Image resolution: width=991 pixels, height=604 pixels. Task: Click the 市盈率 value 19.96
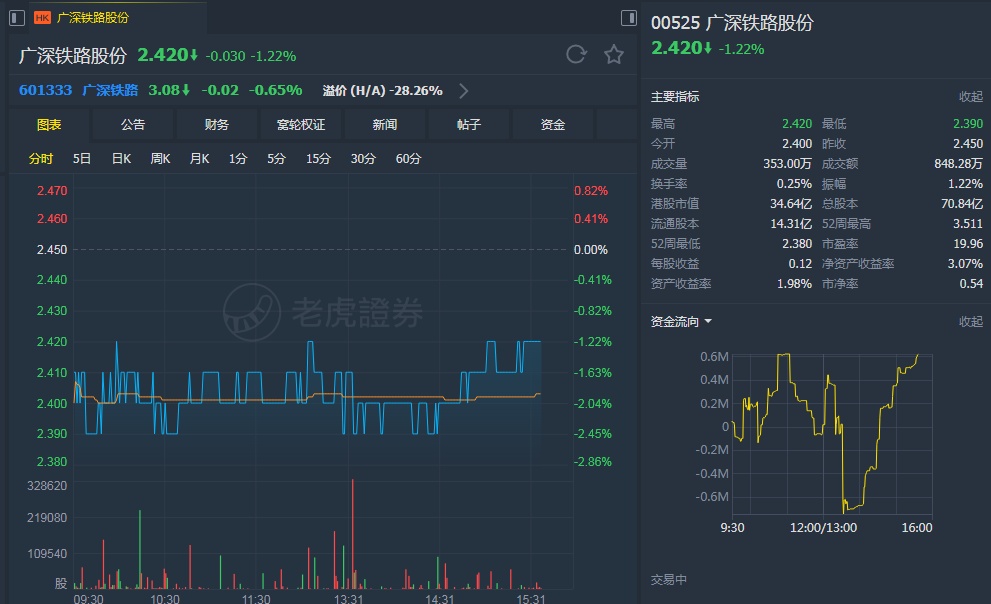click(968, 243)
